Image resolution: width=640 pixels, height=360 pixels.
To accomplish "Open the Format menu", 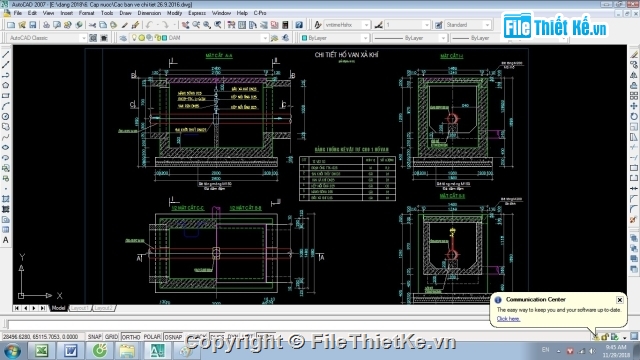I will [86, 13].
